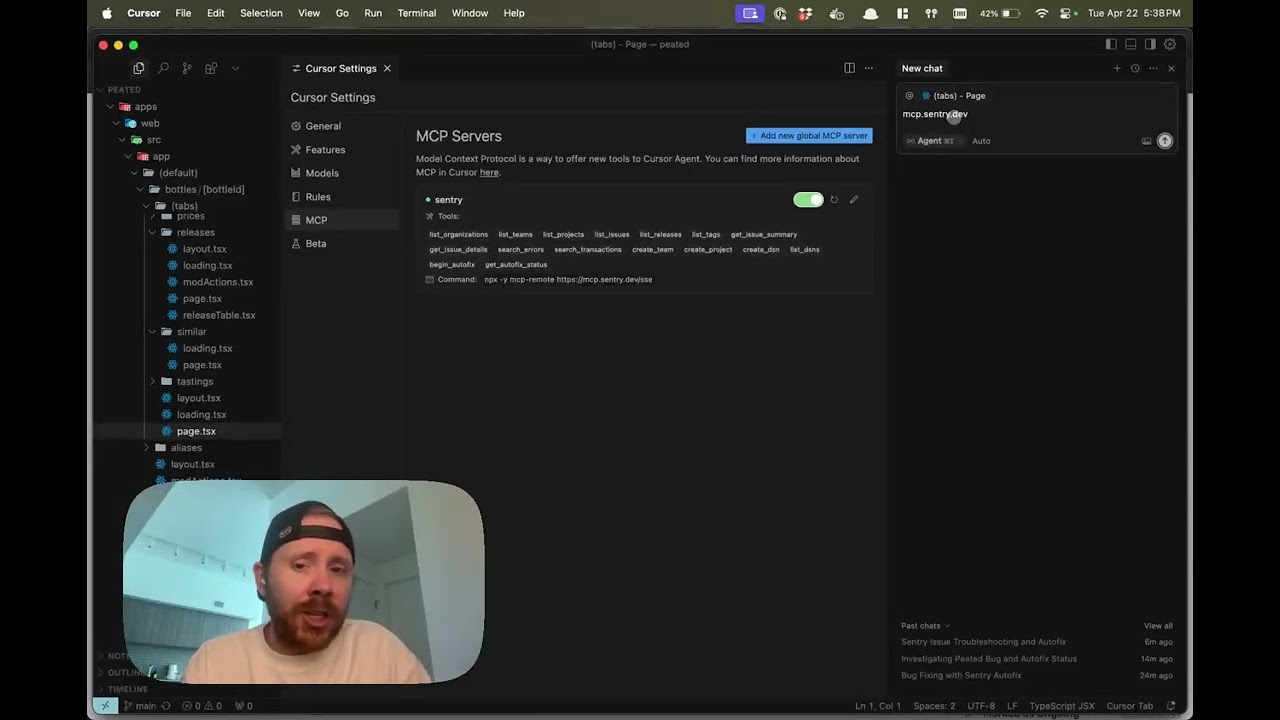Viewport: 1280px width, 720px height.
Task: Open macOS Control Center icon
Action: tap(1068, 13)
